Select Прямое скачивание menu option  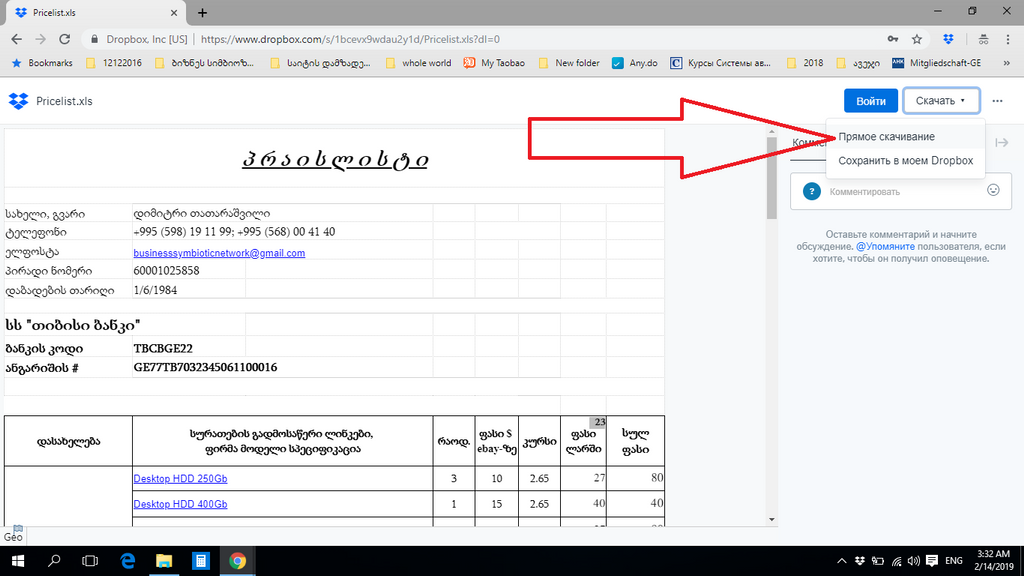(x=886, y=136)
